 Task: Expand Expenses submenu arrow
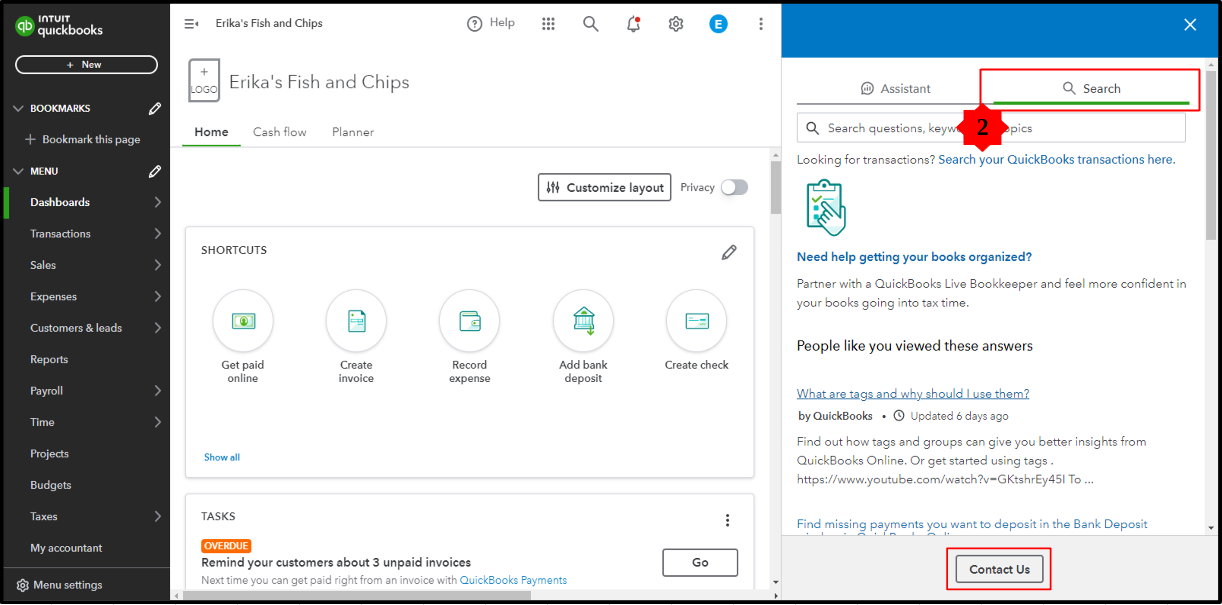[x=158, y=296]
